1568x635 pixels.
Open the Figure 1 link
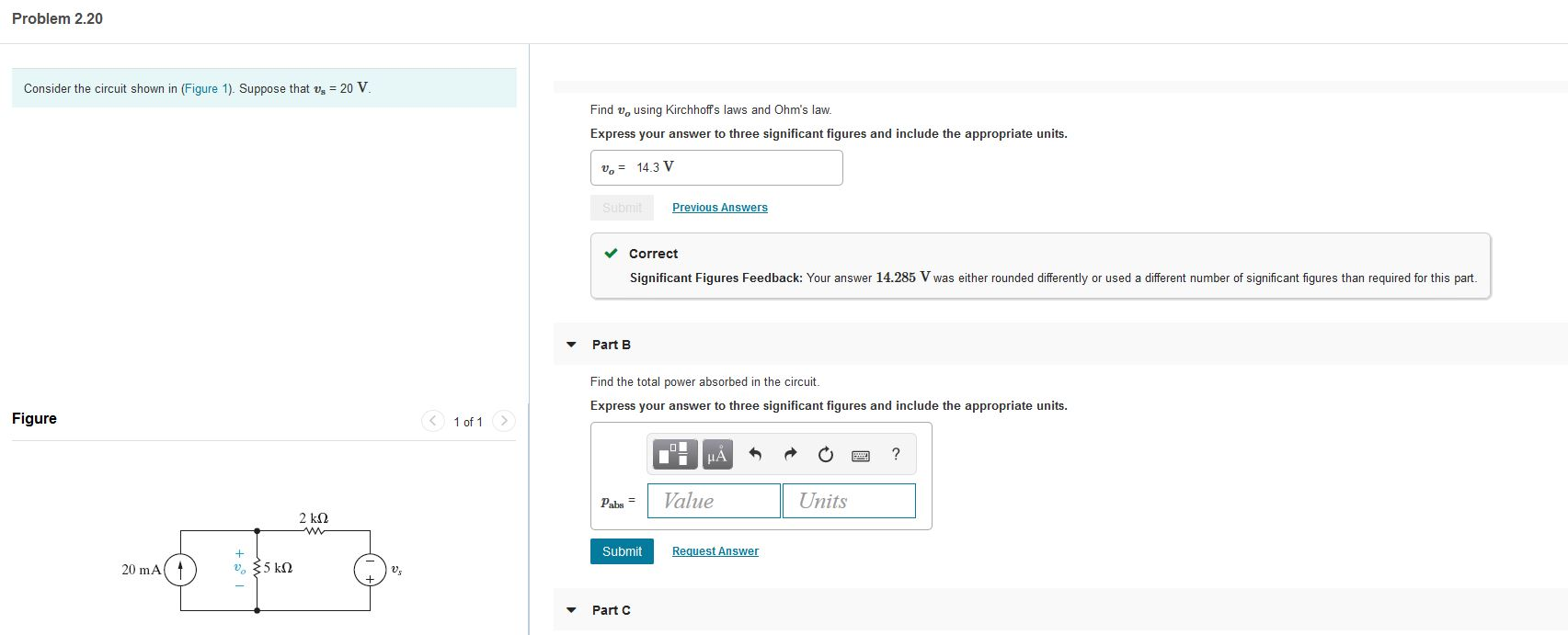click(206, 89)
